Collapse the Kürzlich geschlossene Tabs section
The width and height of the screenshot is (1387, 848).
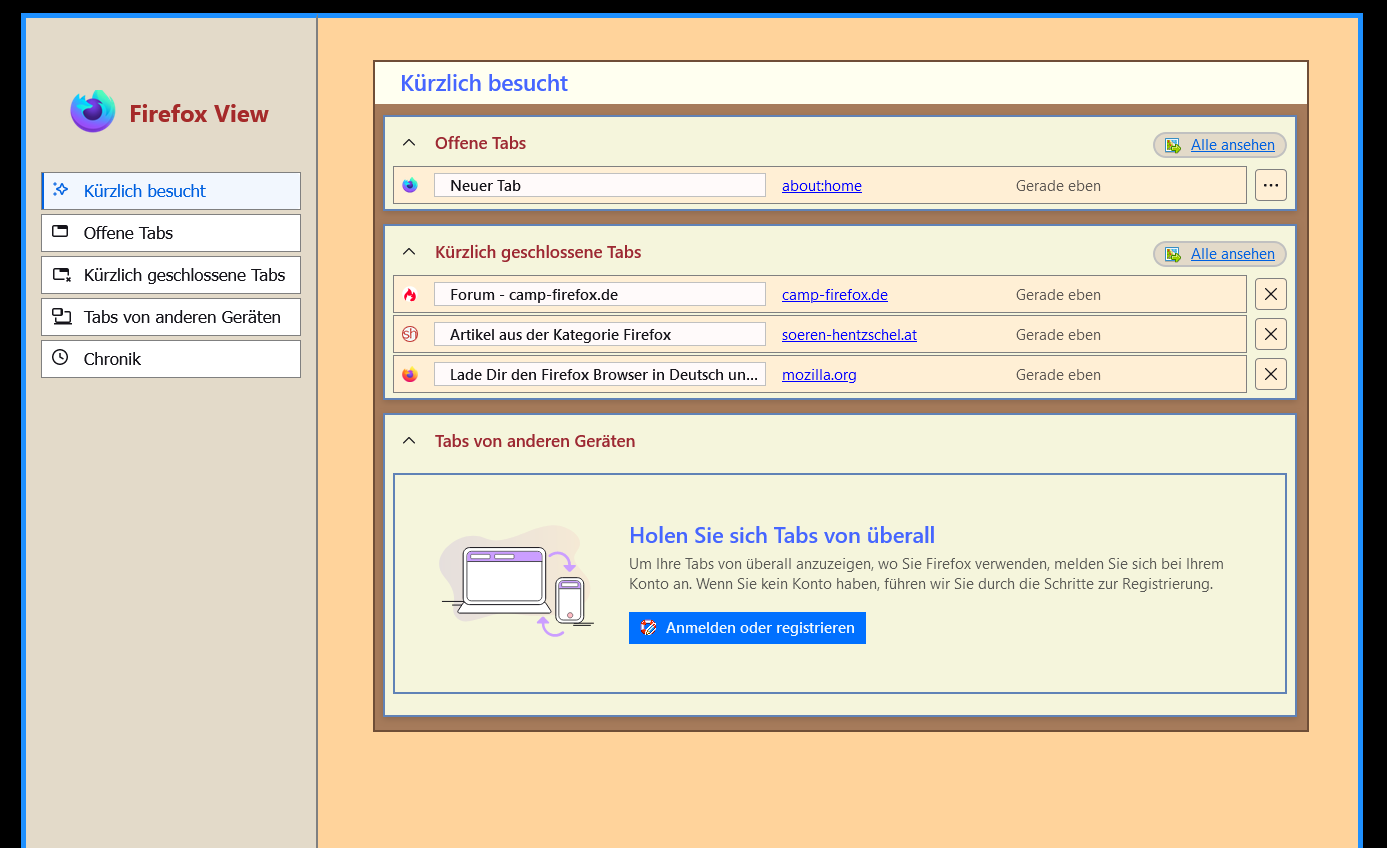click(x=409, y=252)
